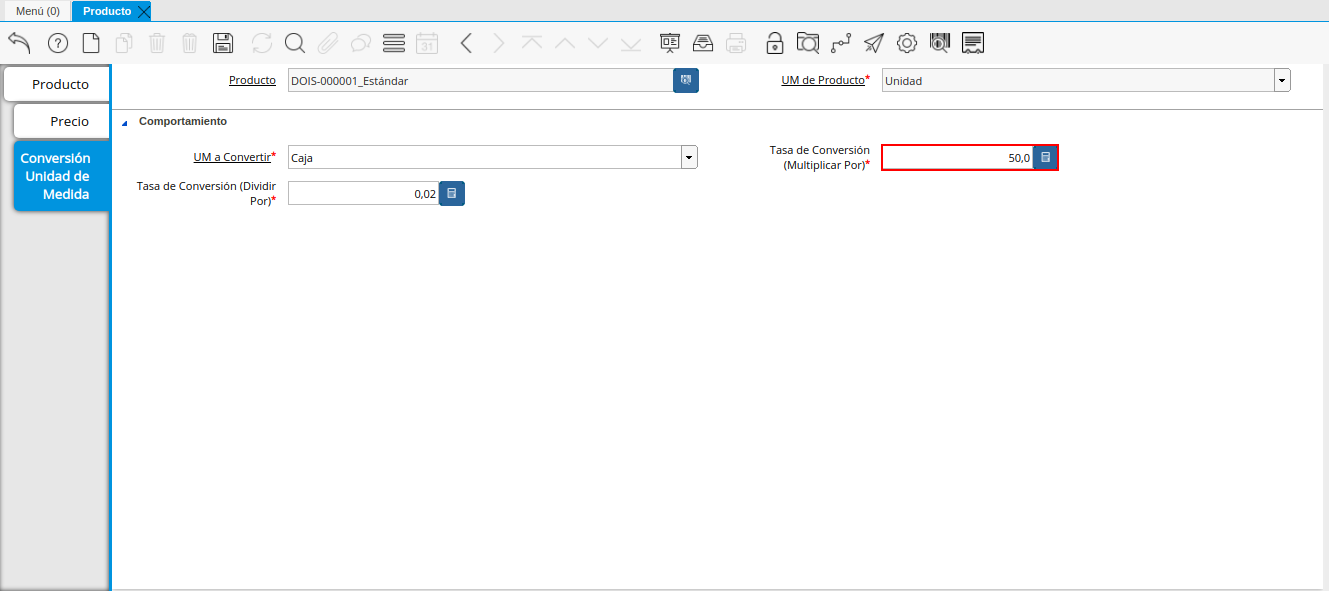Click the active workflows nodes icon
1329x592 pixels.
[841, 43]
